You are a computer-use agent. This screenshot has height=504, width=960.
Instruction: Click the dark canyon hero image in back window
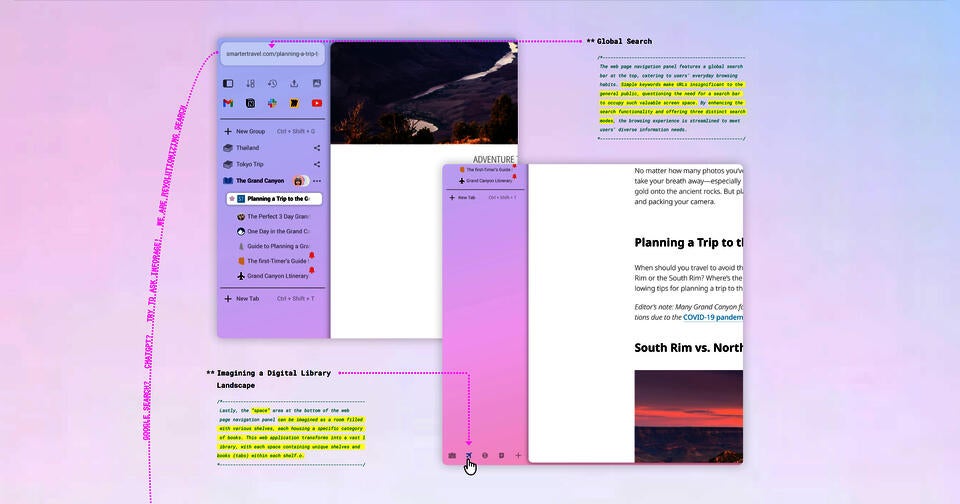tap(424, 92)
